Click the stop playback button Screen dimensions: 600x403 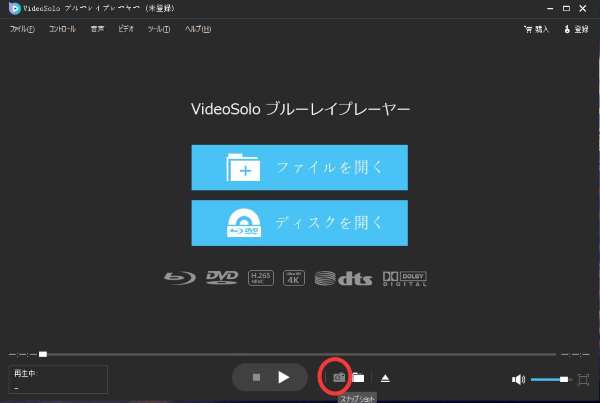pyautogui.click(x=256, y=377)
